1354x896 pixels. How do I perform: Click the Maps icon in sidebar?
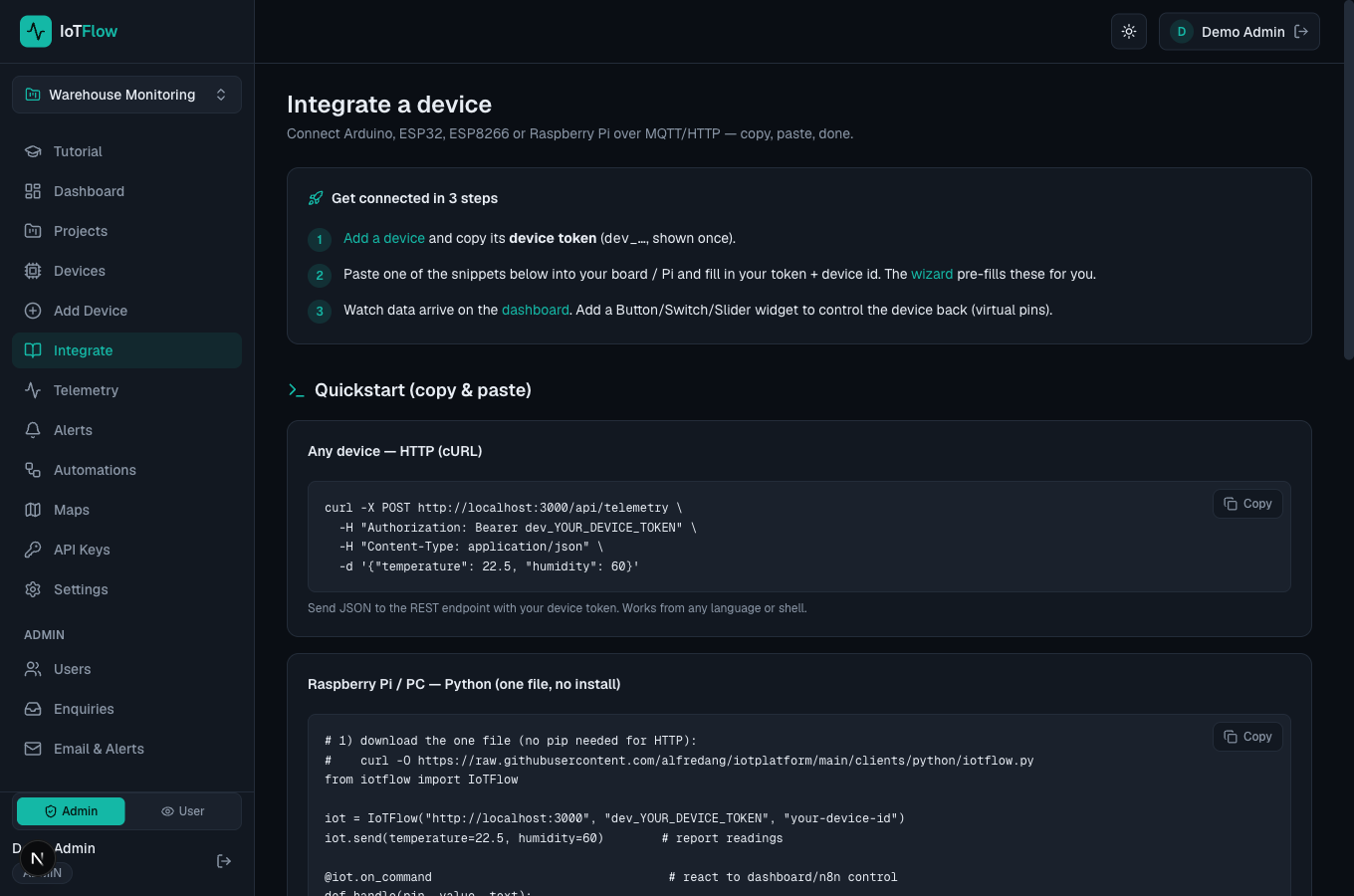point(33,510)
